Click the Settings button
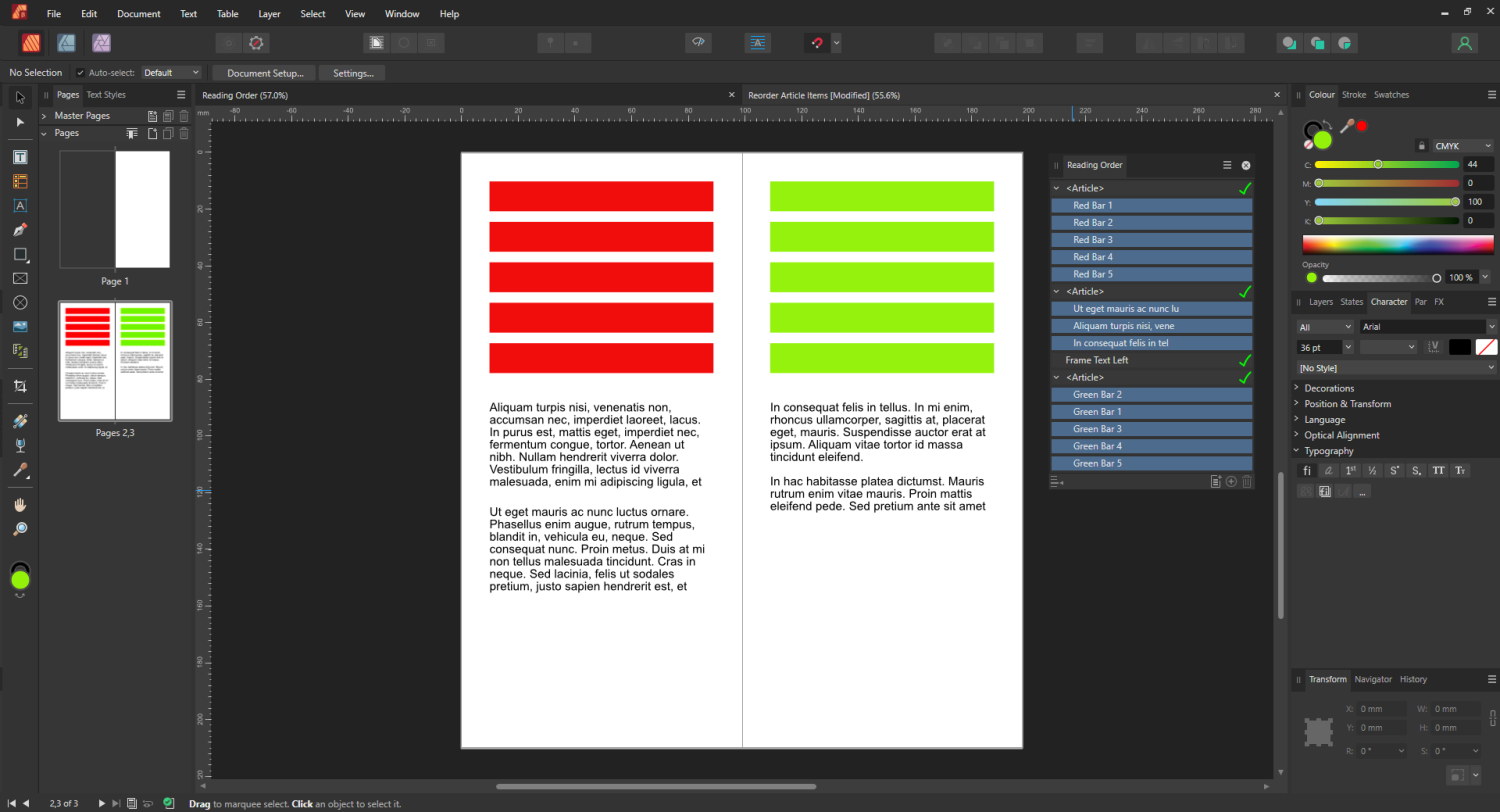 352,73
